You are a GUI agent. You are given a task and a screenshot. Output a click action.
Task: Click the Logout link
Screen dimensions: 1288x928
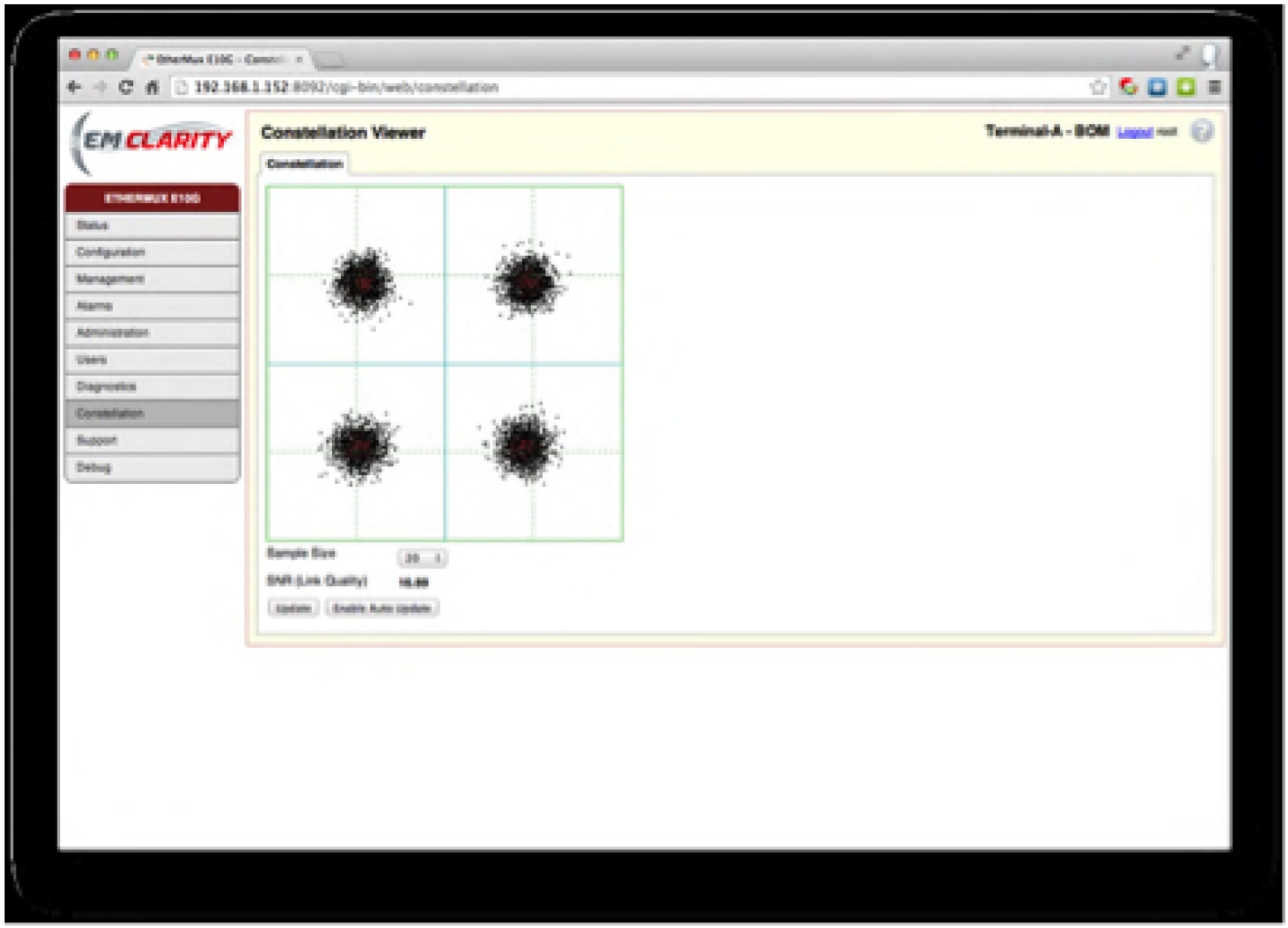[x=1134, y=132]
